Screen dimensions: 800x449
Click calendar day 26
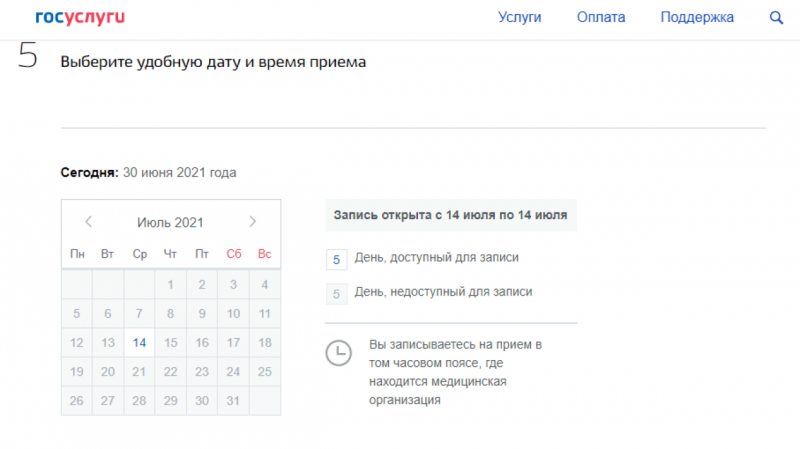point(77,401)
